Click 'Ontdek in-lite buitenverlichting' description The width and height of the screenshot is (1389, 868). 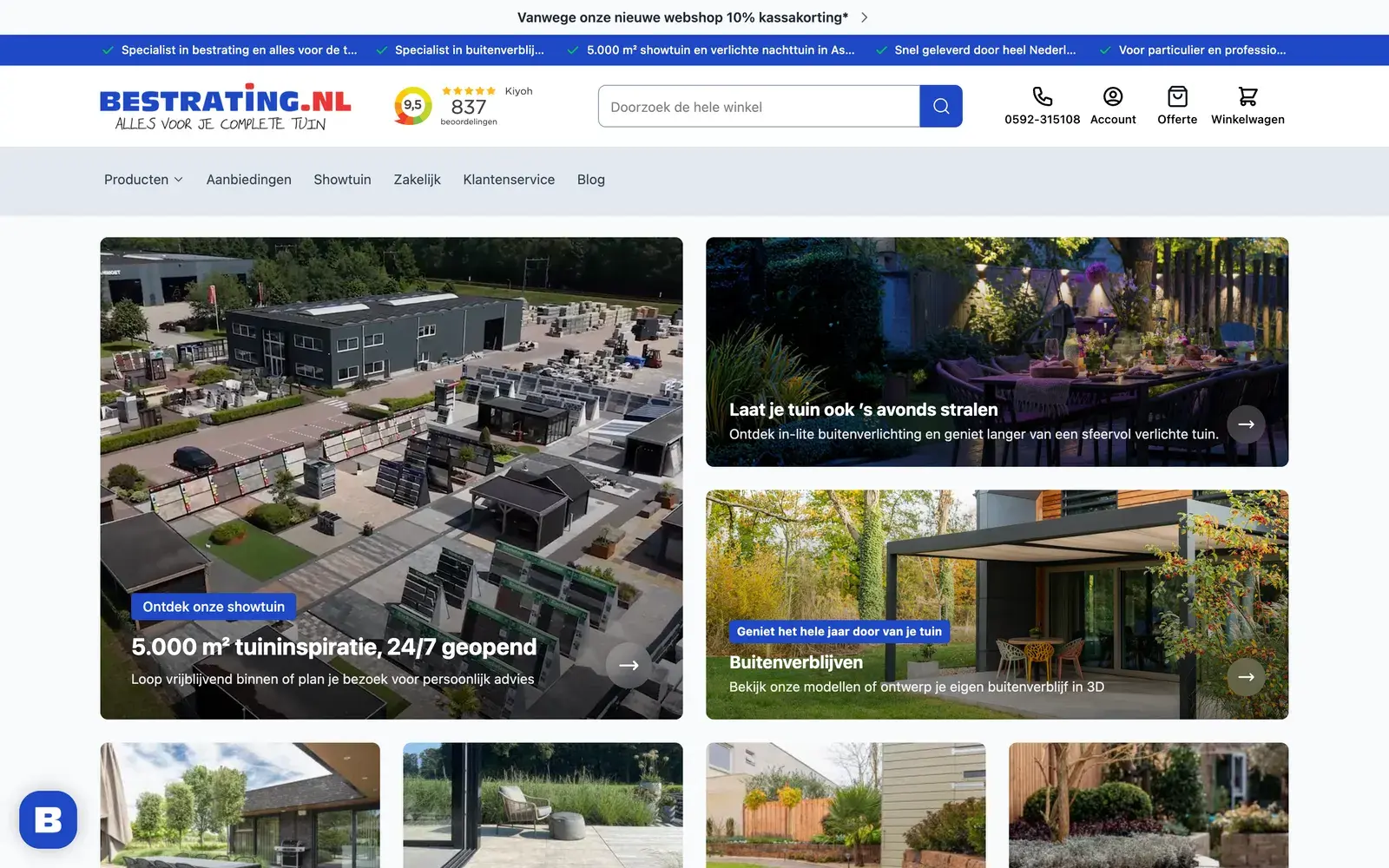tap(973, 434)
